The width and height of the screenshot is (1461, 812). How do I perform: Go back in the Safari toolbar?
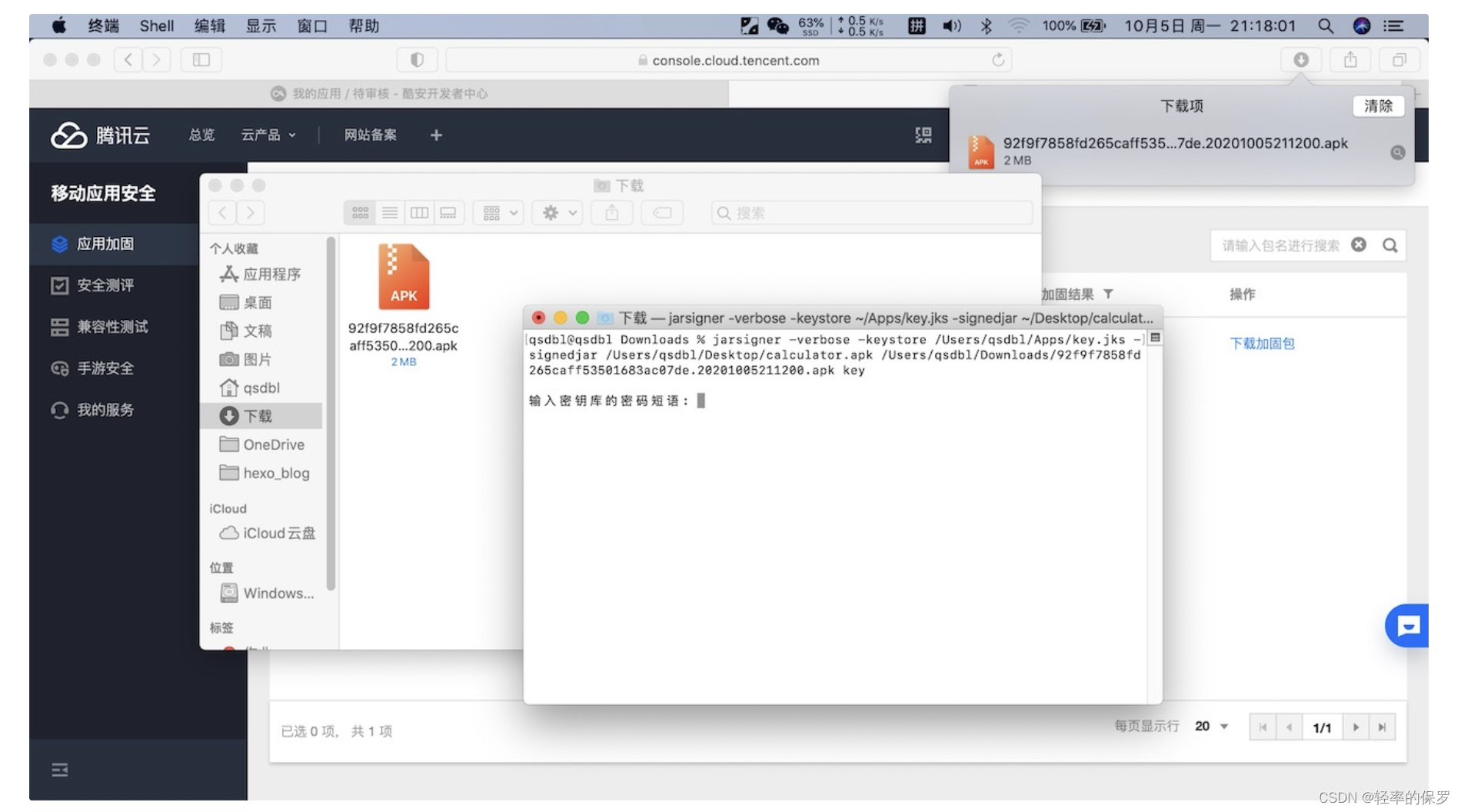tap(128, 60)
